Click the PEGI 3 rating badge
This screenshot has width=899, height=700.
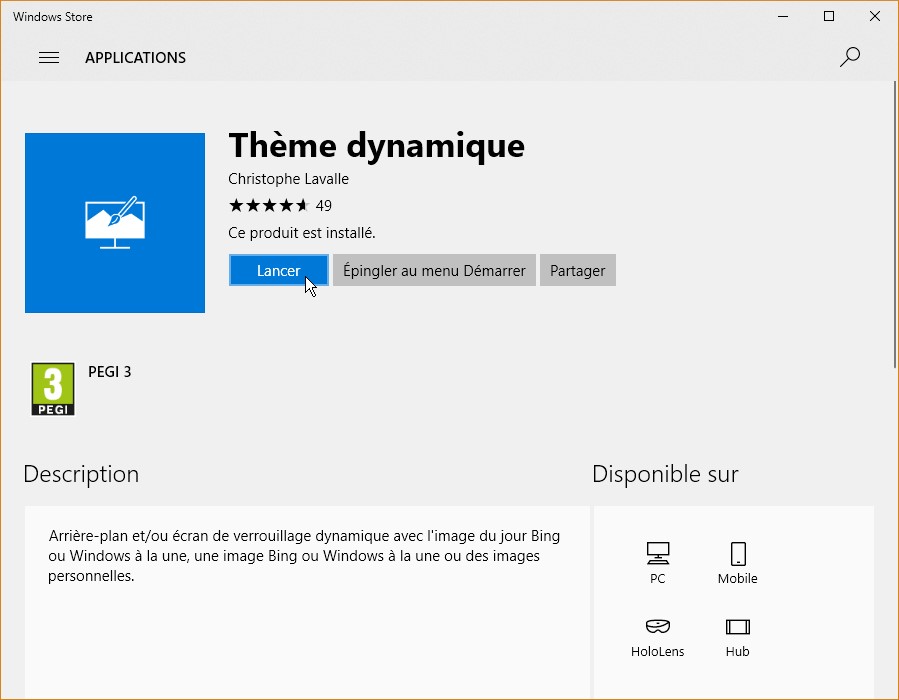(x=53, y=389)
